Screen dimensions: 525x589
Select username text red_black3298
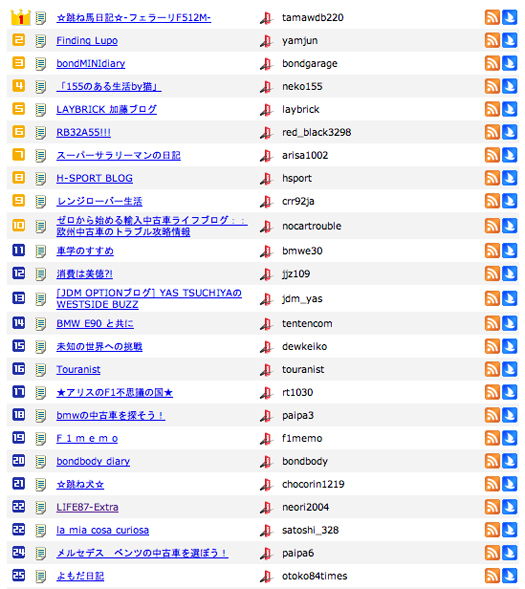click(x=317, y=132)
